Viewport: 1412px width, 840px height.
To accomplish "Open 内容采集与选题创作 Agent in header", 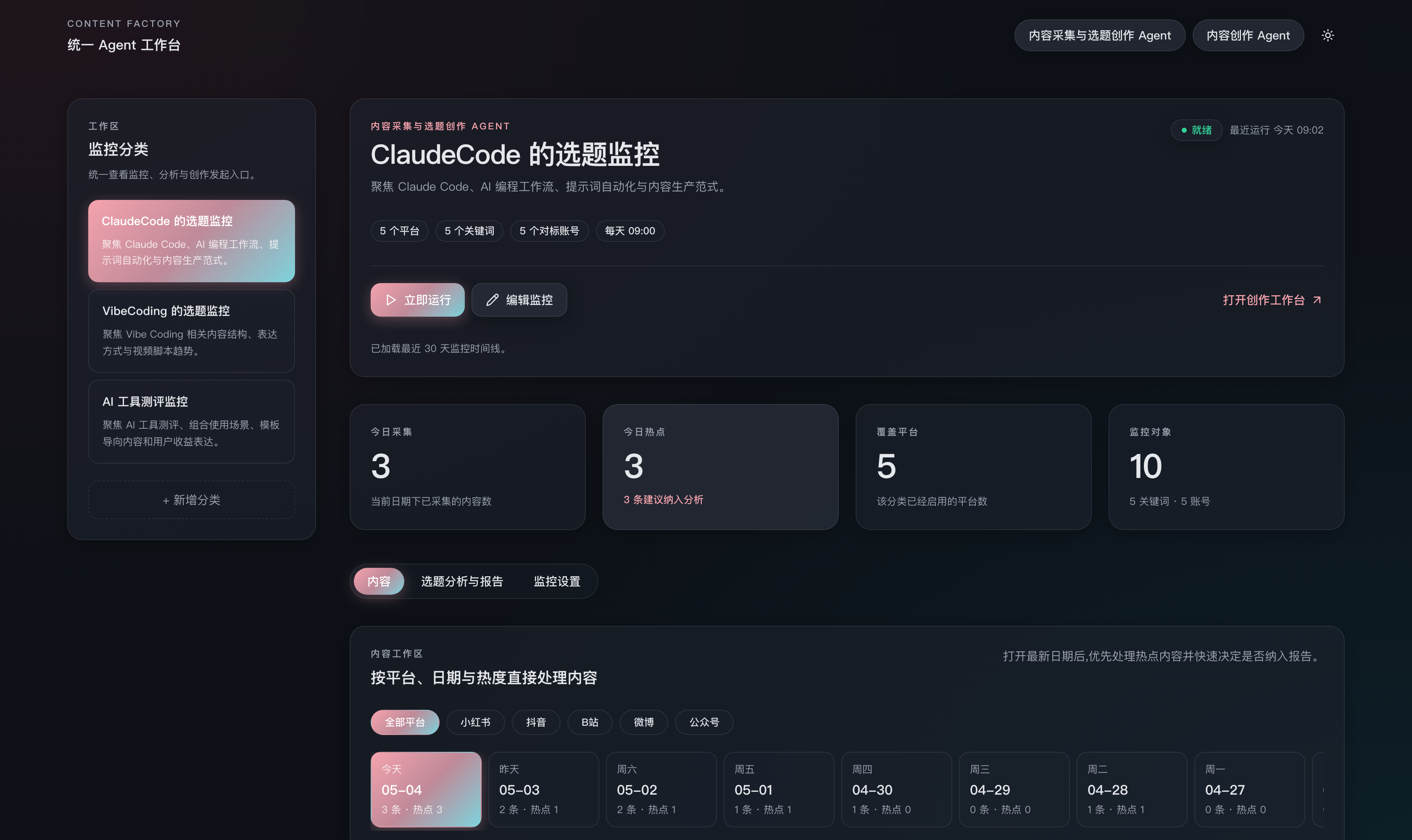I will coord(1099,35).
